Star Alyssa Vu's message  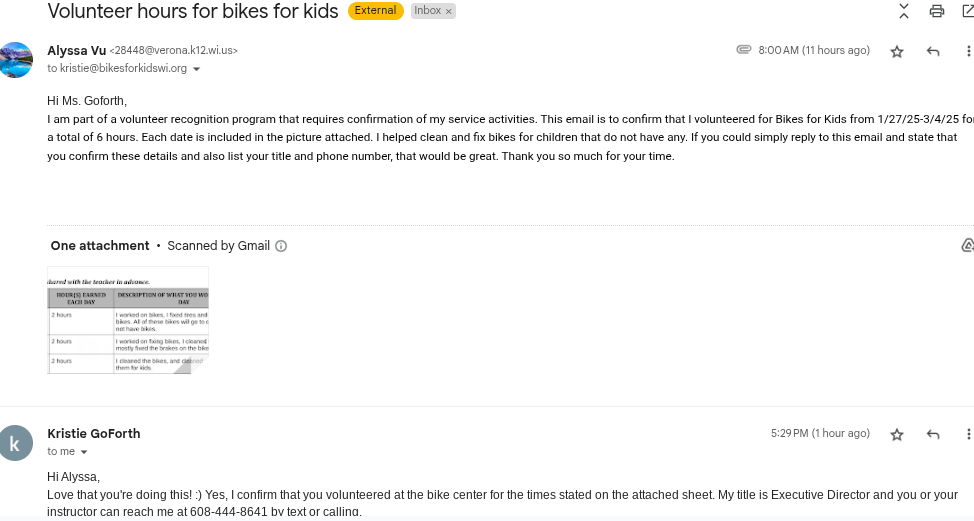pos(897,51)
